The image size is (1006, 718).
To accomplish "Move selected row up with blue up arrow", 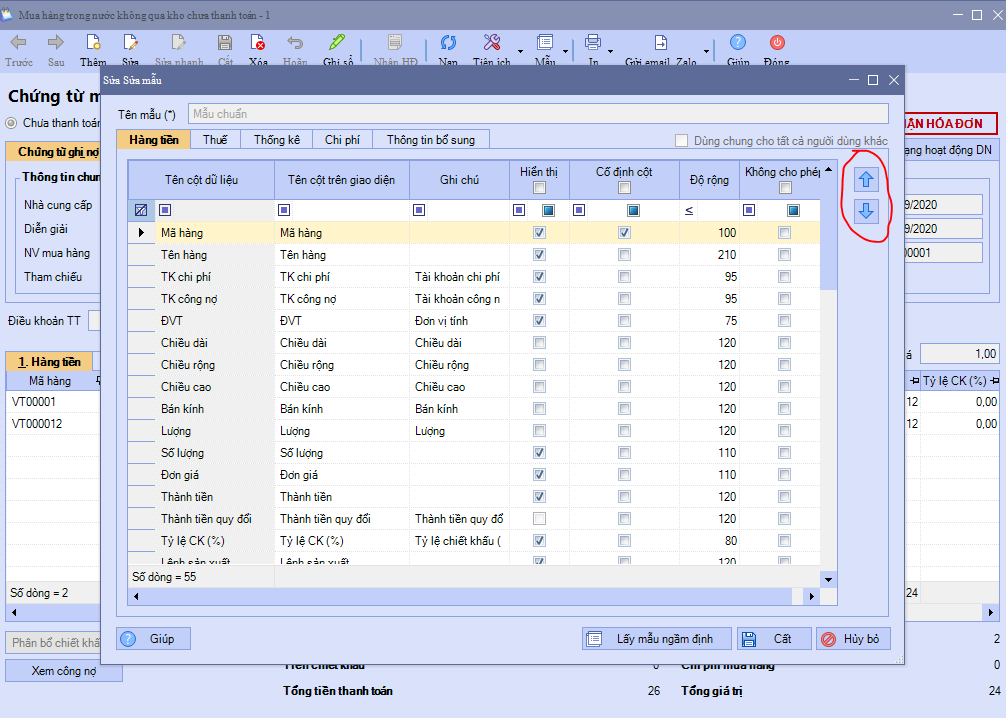I will (x=866, y=180).
